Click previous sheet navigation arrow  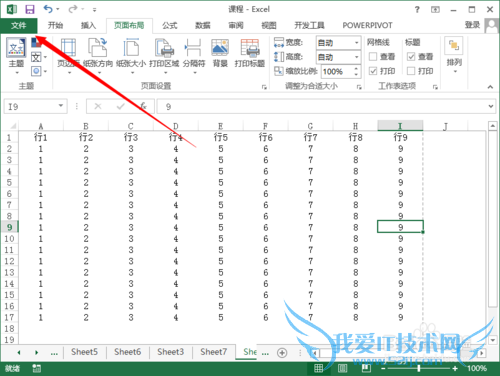point(19,353)
